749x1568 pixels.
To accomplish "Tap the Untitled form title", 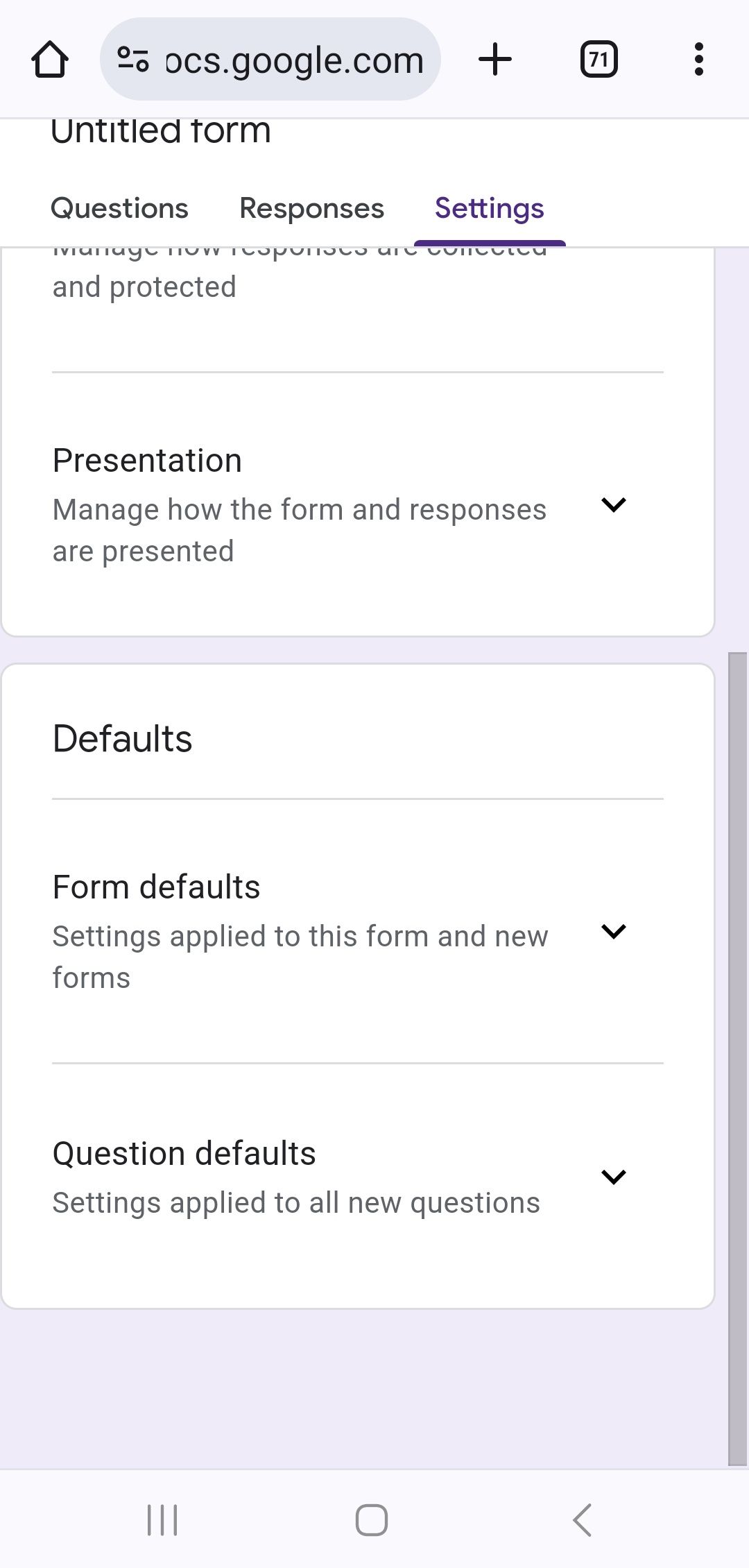I will point(161,132).
